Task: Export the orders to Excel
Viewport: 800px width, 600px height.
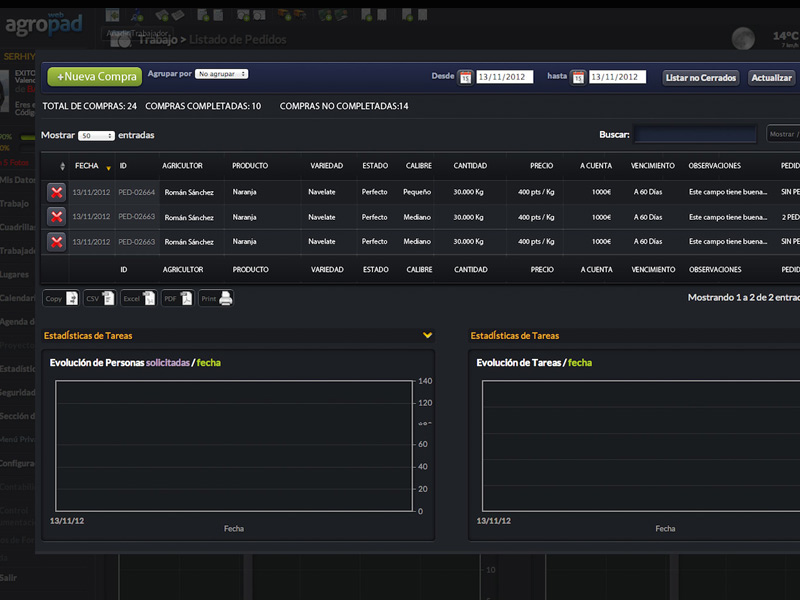Action: [x=137, y=298]
